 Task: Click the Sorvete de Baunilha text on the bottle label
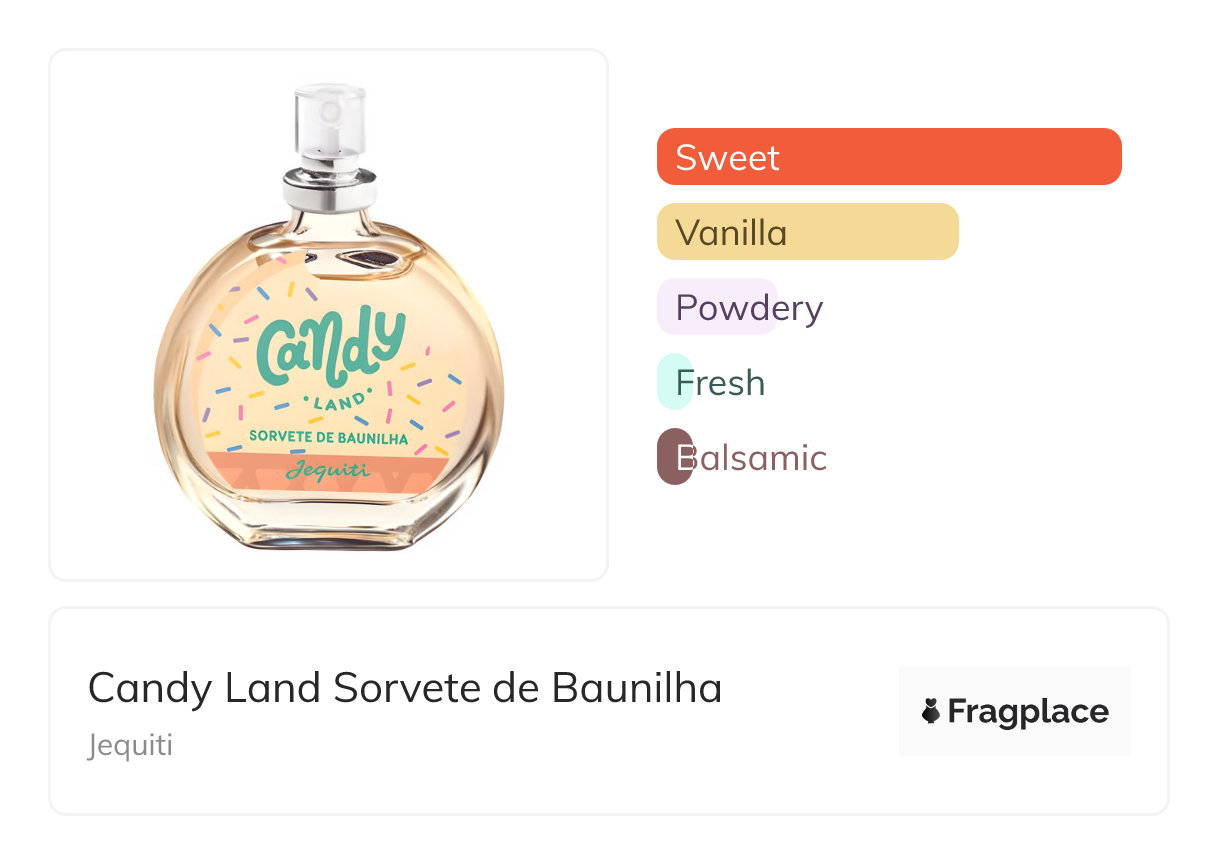[328, 437]
